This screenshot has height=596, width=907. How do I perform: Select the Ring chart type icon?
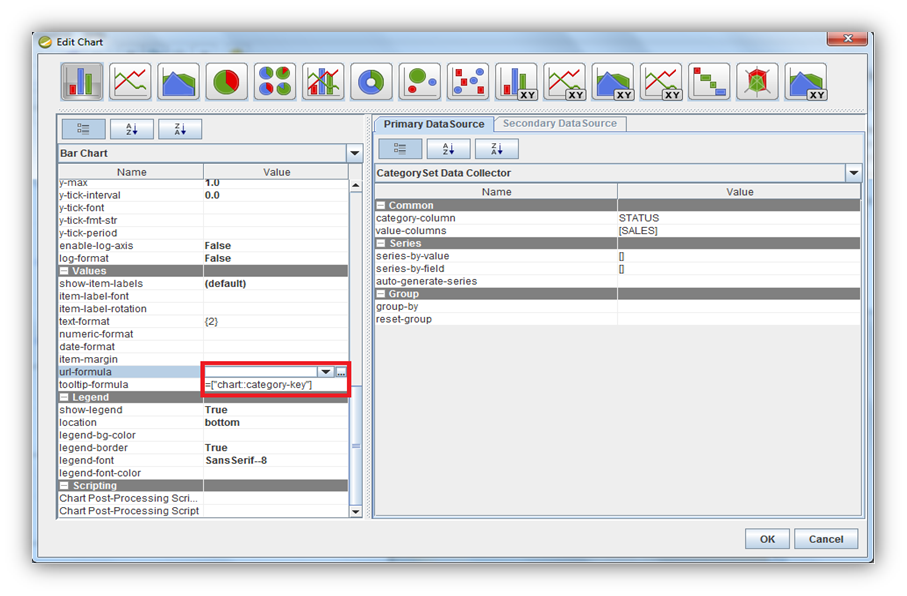(372, 82)
